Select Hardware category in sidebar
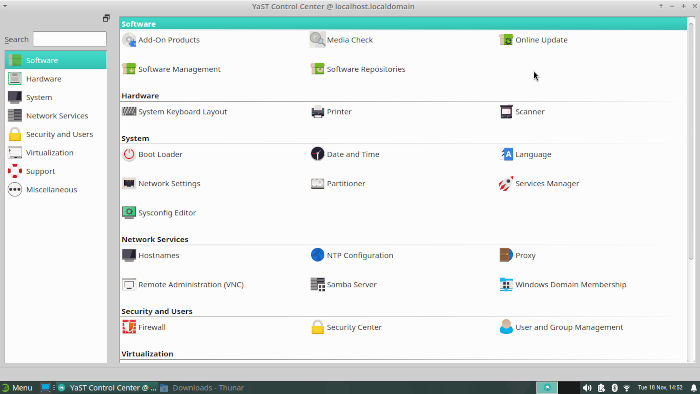This screenshot has width=700, height=394. [x=56, y=79]
